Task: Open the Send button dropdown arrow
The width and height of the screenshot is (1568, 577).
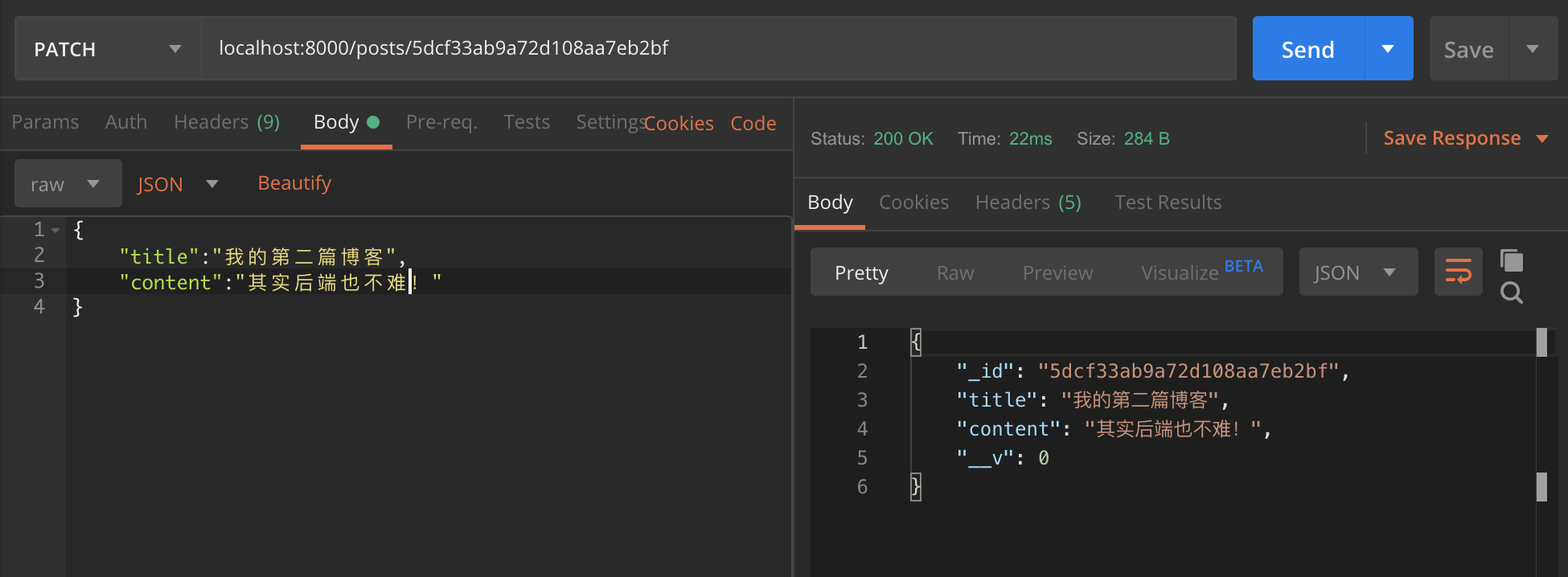Action: coord(1388,49)
